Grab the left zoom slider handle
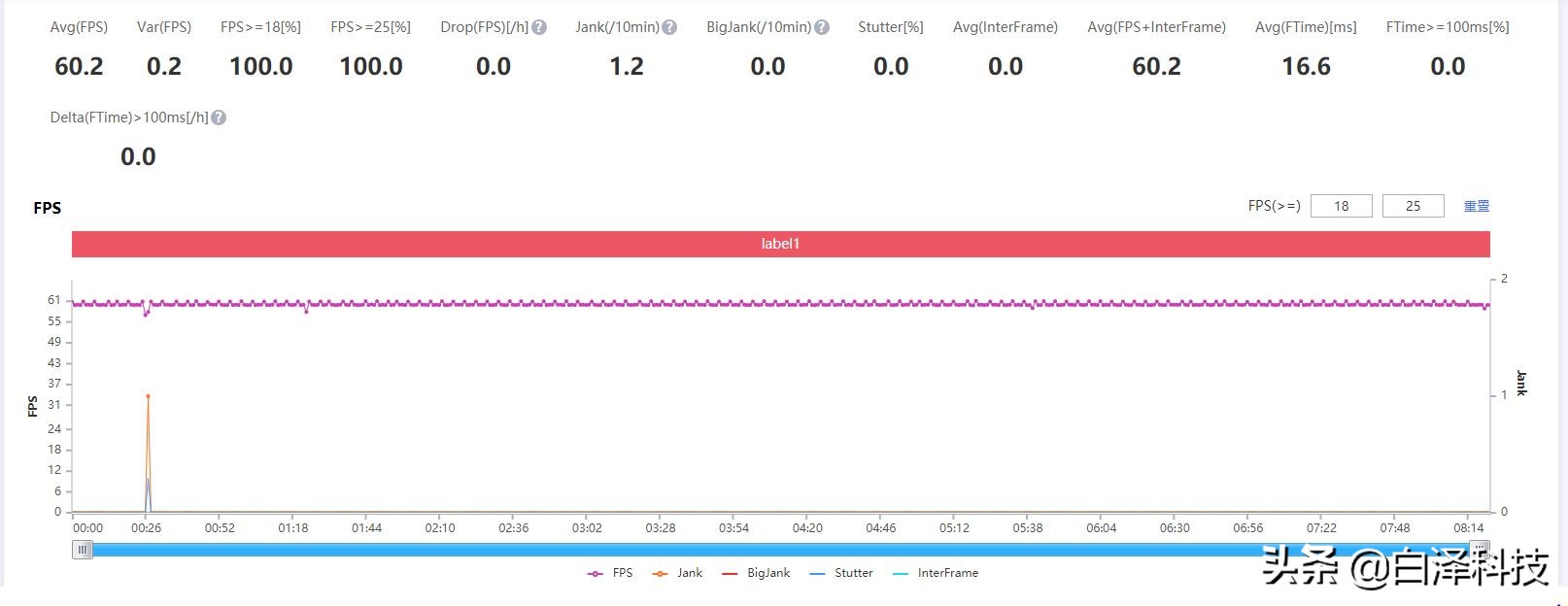This screenshot has height=606, width=1568. 83,550
